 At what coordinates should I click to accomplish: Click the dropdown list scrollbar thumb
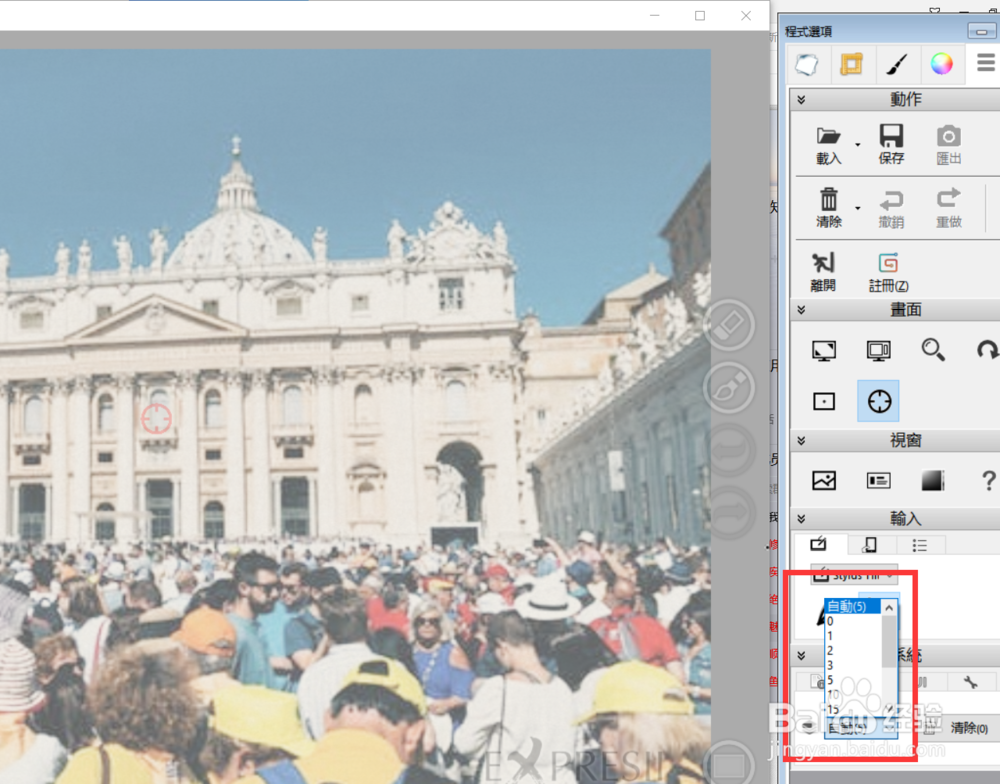[x=889, y=641]
